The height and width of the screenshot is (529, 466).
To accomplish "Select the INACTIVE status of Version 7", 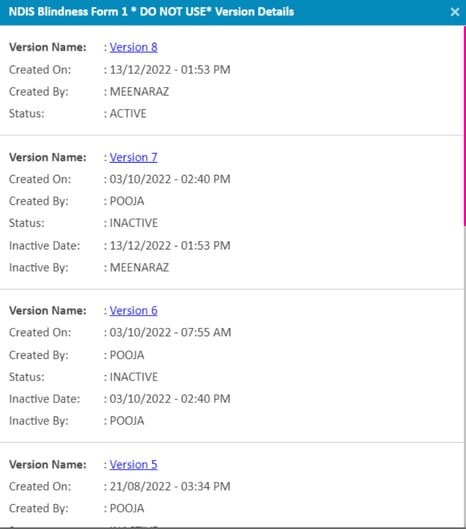I will point(134,223).
